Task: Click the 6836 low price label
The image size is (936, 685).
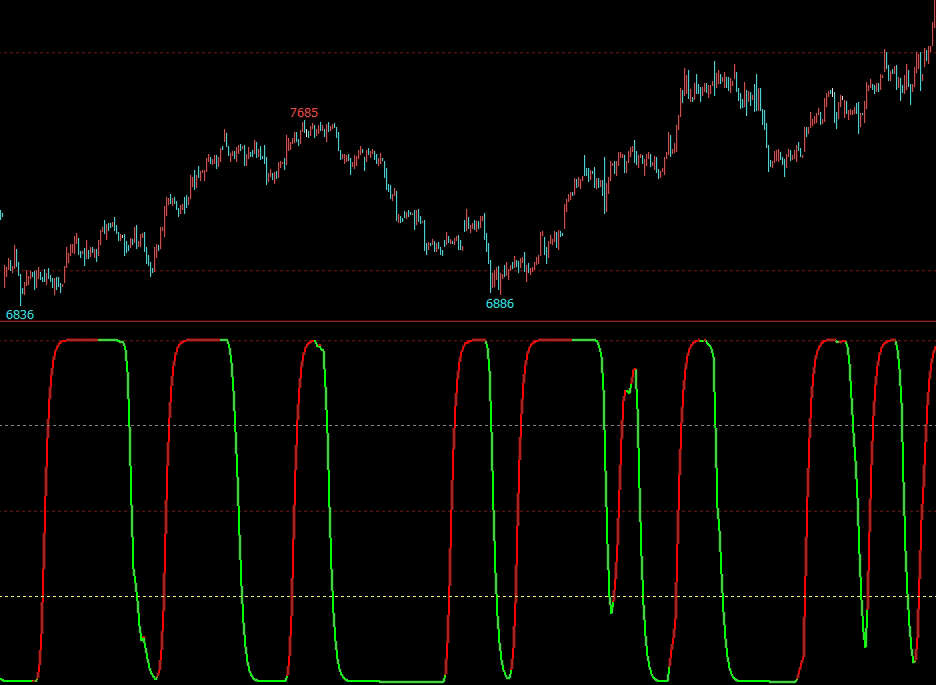Action: click(x=20, y=315)
